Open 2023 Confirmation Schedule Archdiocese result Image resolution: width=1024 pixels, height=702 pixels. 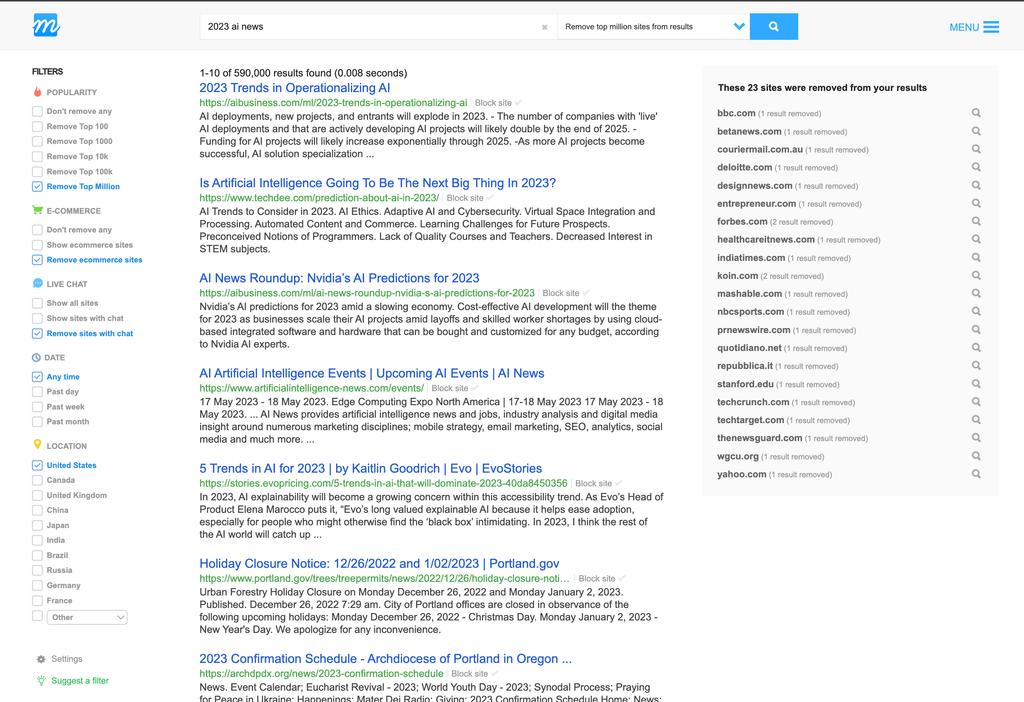click(385, 659)
